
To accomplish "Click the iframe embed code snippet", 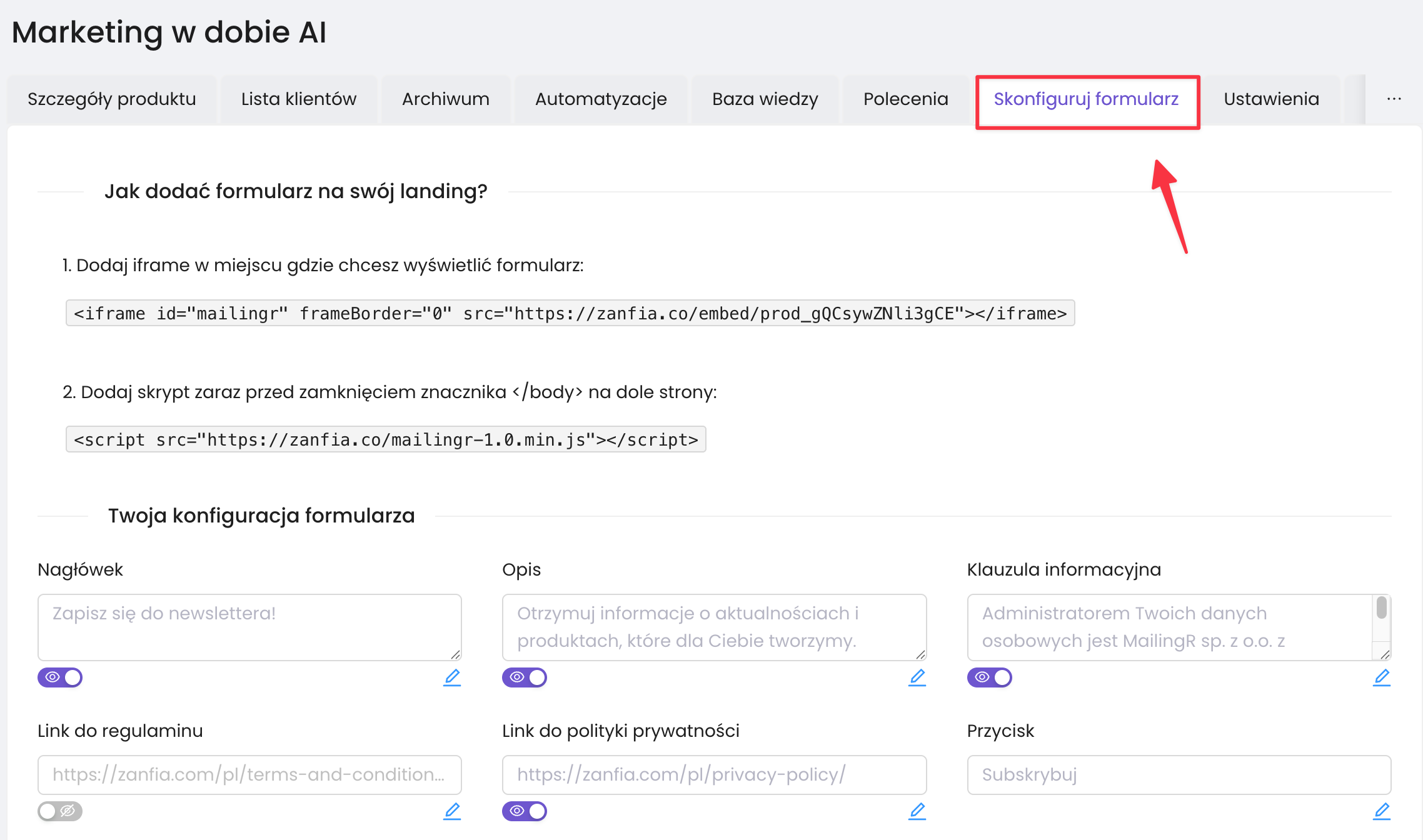I will pos(570,313).
